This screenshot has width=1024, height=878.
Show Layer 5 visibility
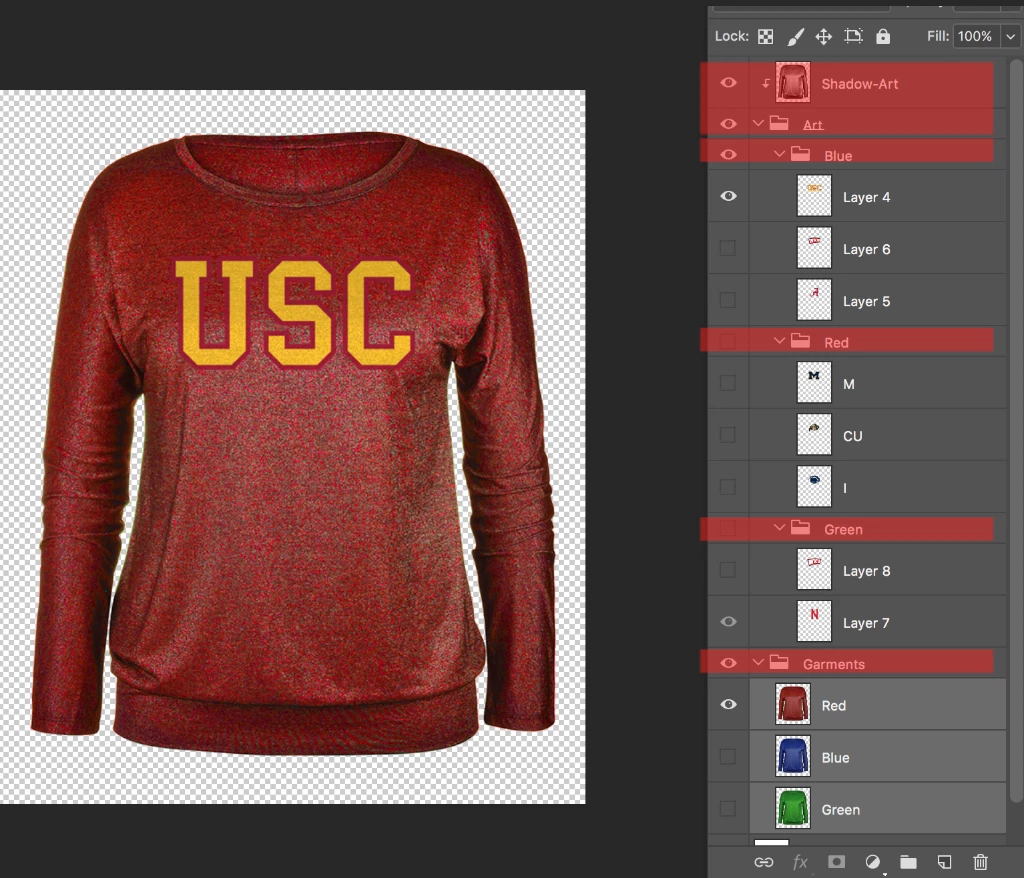728,301
